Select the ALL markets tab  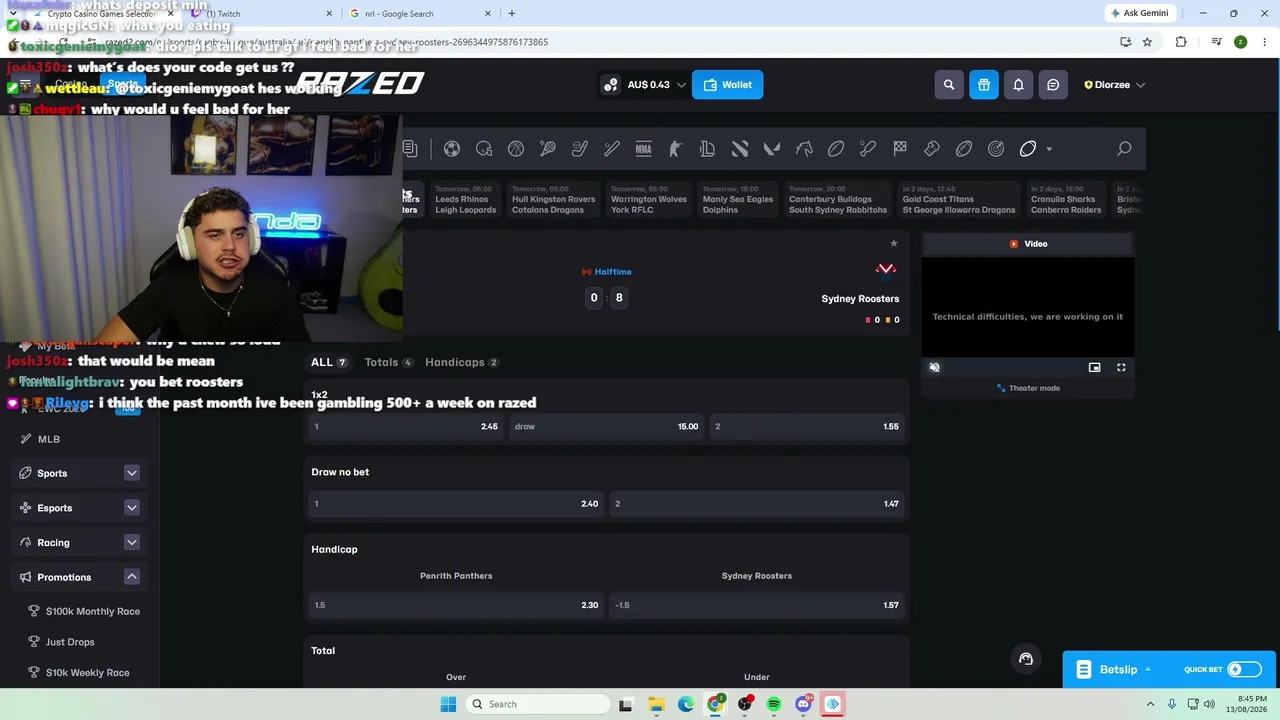(x=329, y=362)
